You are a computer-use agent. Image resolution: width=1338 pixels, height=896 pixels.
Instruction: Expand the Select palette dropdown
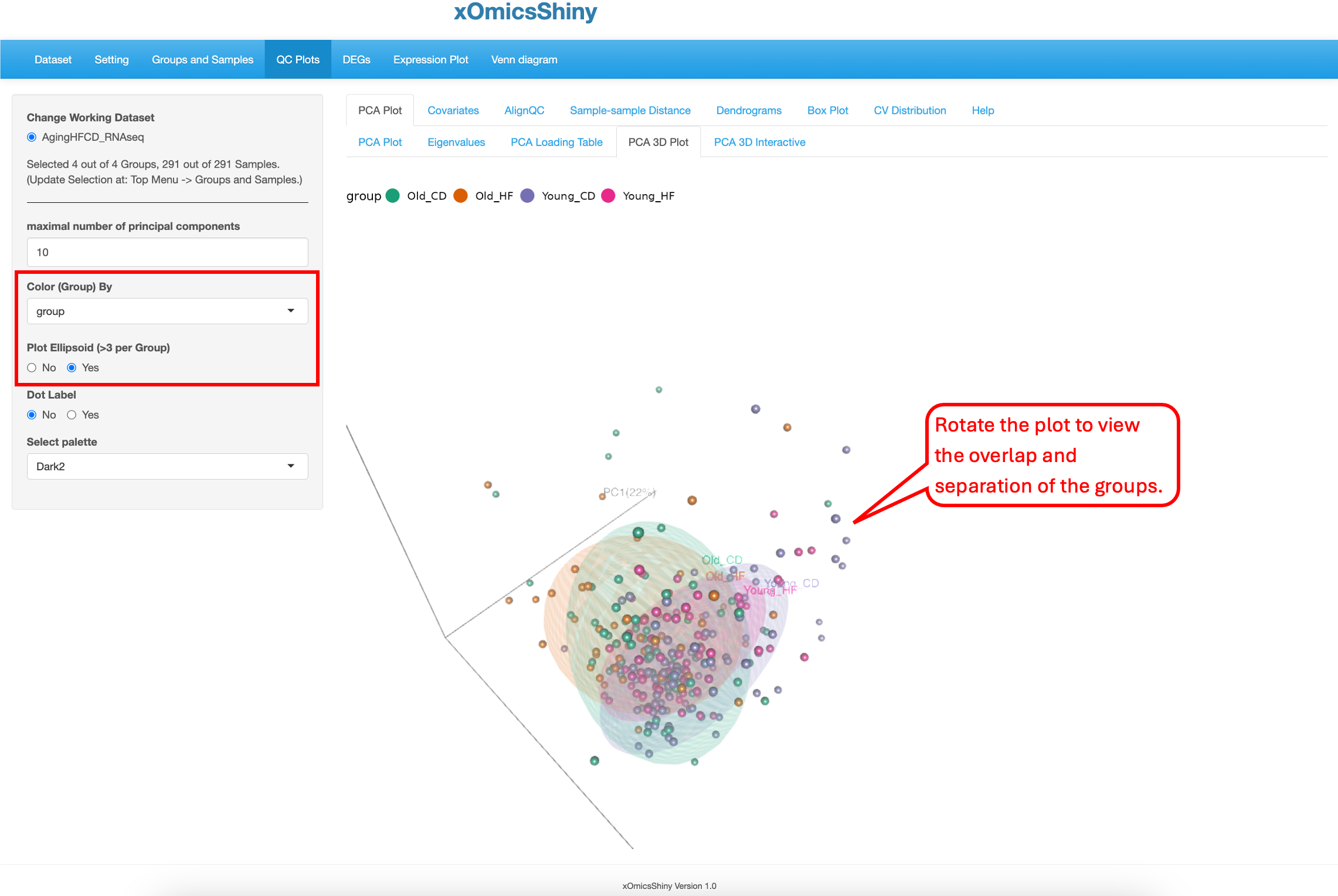[167, 466]
